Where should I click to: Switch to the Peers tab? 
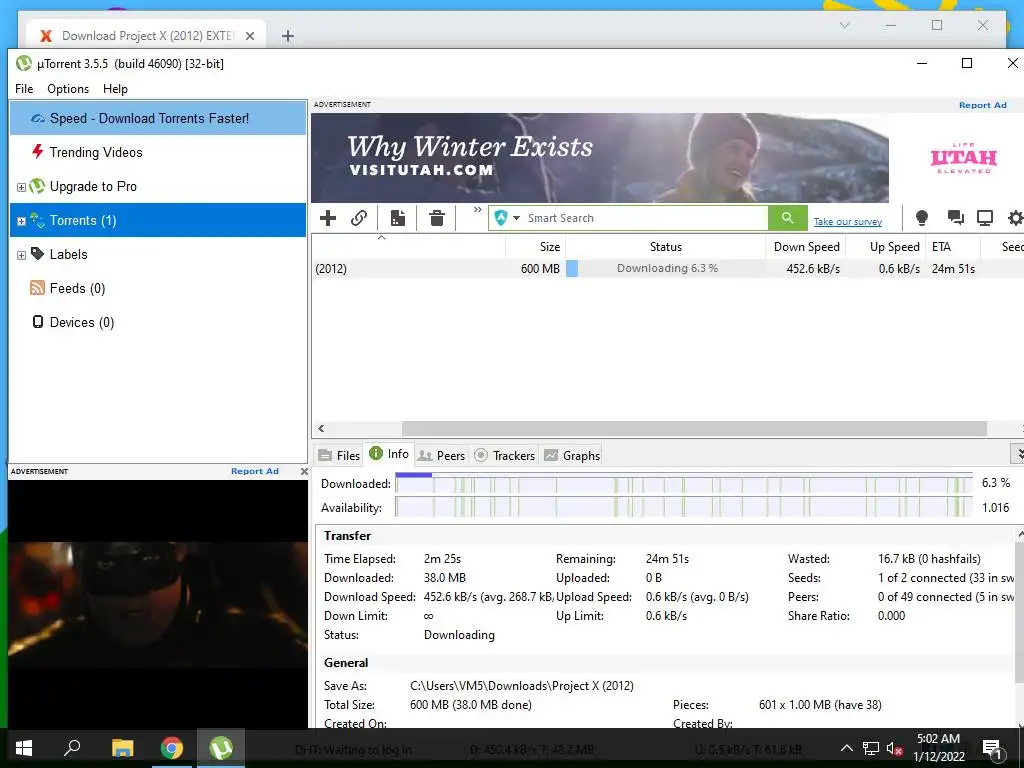click(x=441, y=455)
